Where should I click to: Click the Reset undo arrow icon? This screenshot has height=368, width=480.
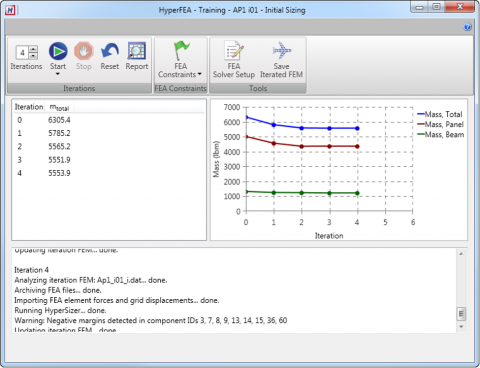pyautogui.click(x=110, y=51)
